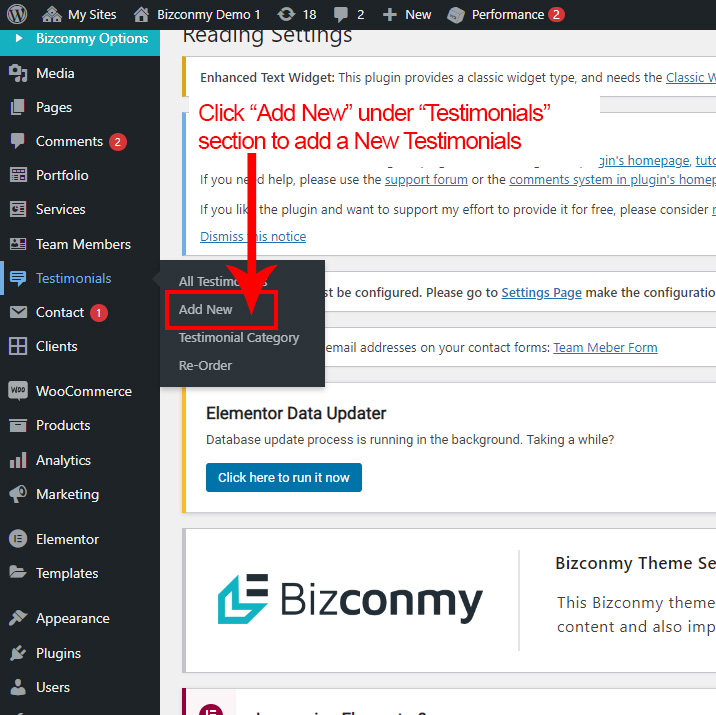Click the Plugins icon in the sidebar
The width and height of the screenshot is (716, 715).
click(x=17, y=653)
